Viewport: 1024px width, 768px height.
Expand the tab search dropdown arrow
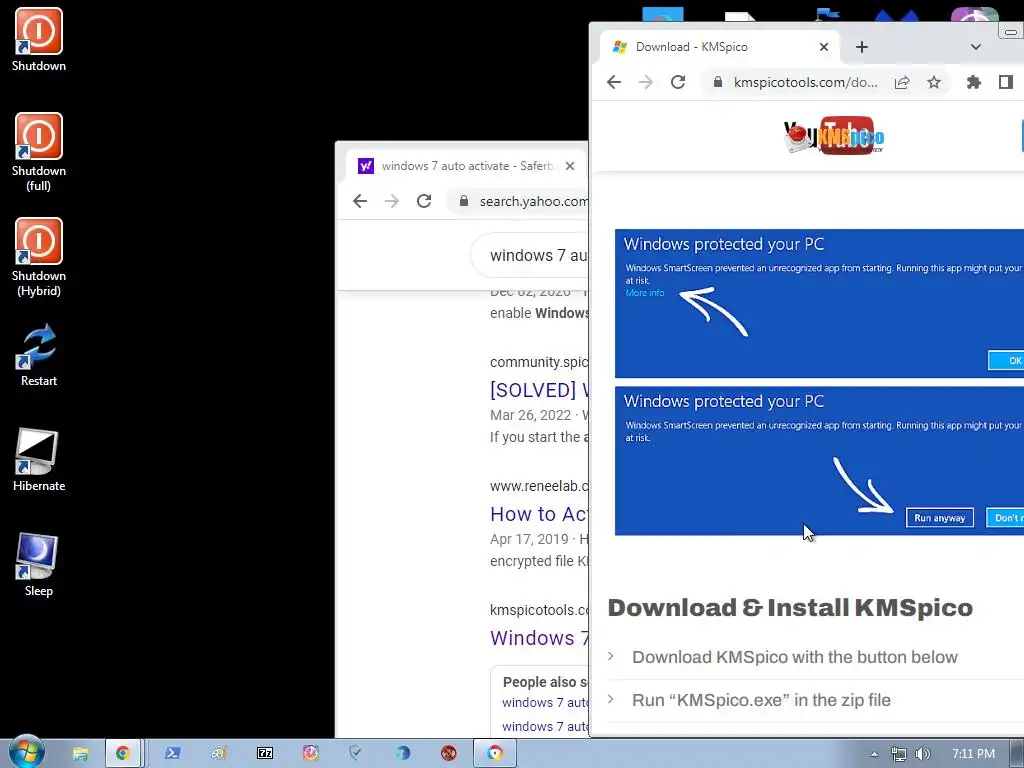click(x=975, y=47)
